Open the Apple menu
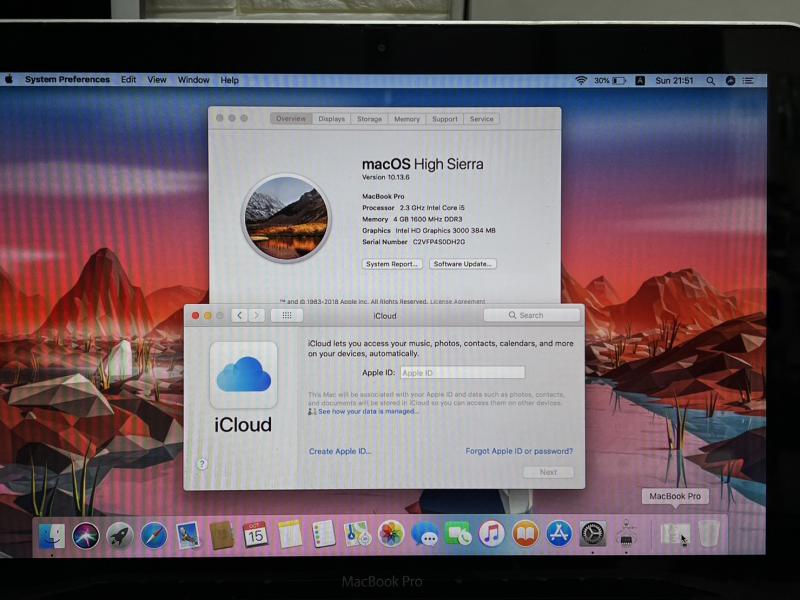800x600 pixels. [9, 79]
